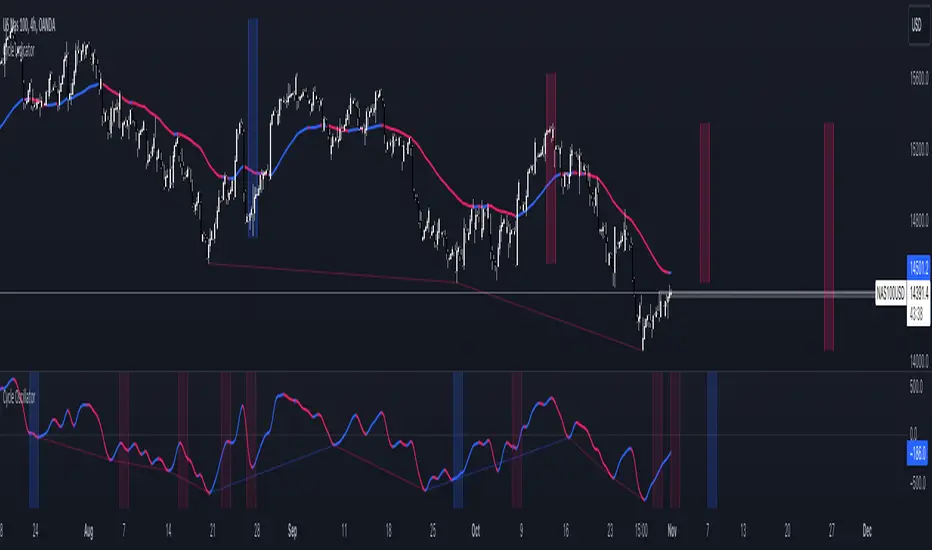This screenshot has height=550, width=932.
Task: Click the 15:00 time axis label
Action: (641, 531)
